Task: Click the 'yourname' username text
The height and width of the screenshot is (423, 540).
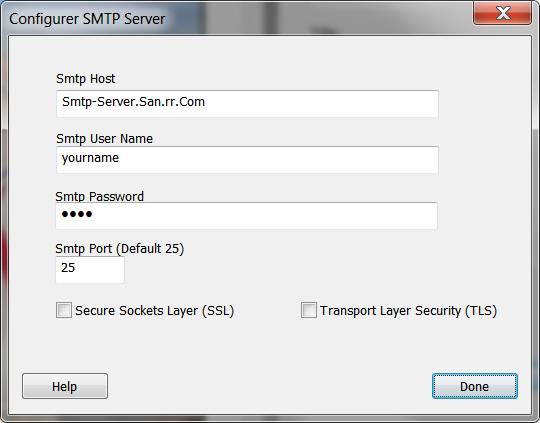Action: tap(90, 158)
